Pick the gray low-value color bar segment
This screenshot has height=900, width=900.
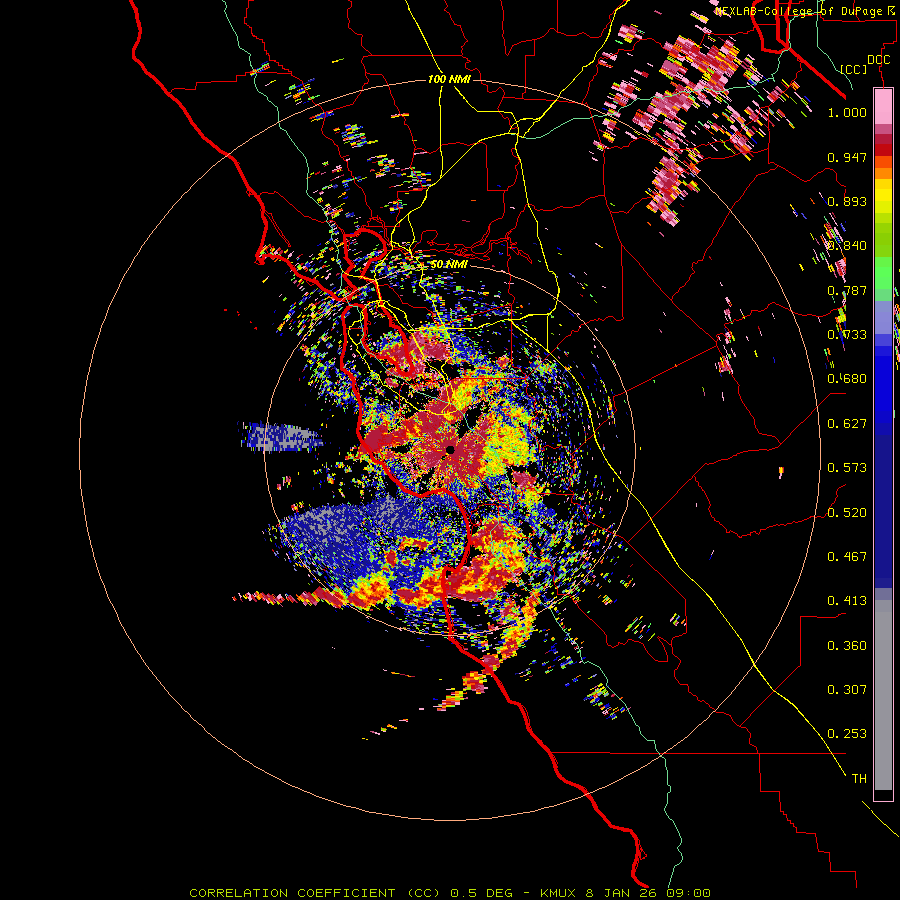(883, 695)
